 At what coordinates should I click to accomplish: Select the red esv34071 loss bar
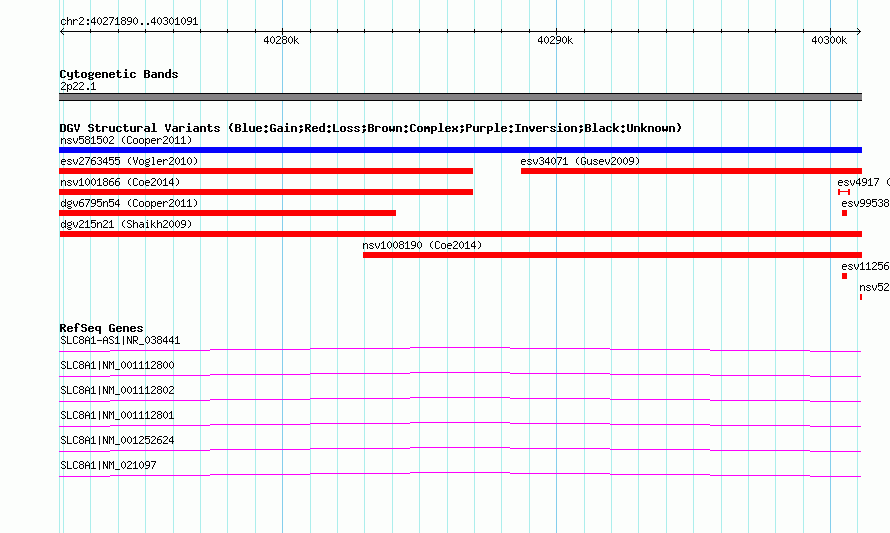(x=691, y=171)
